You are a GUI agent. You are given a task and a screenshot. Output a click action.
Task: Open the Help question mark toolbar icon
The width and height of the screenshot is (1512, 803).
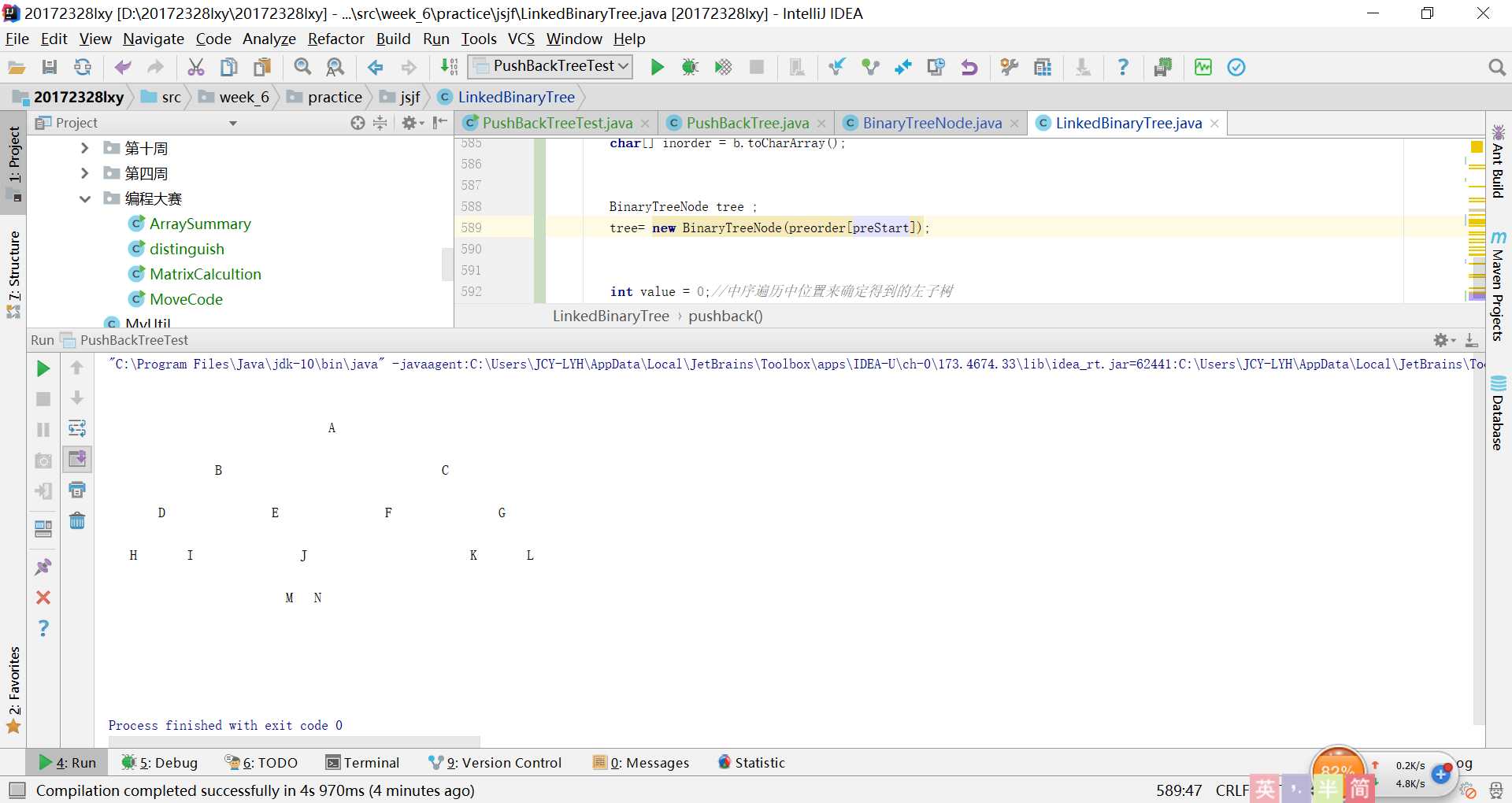coord(1124,68)
